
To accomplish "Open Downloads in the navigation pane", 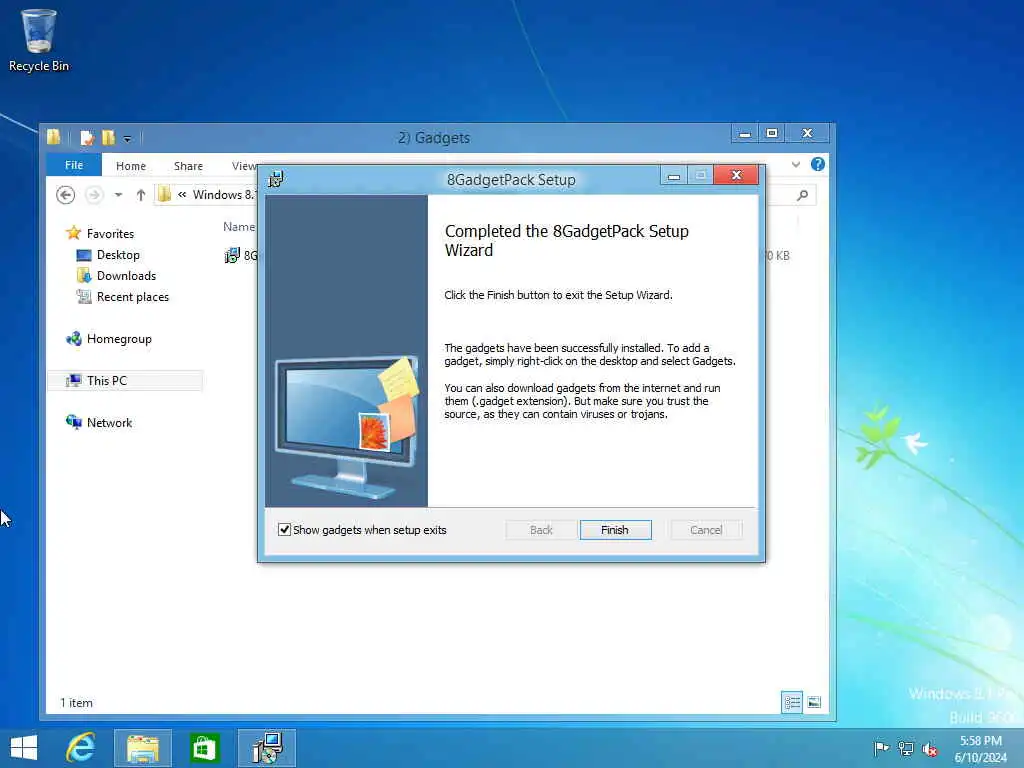I will pyautogui.click(x=126, y=276).
